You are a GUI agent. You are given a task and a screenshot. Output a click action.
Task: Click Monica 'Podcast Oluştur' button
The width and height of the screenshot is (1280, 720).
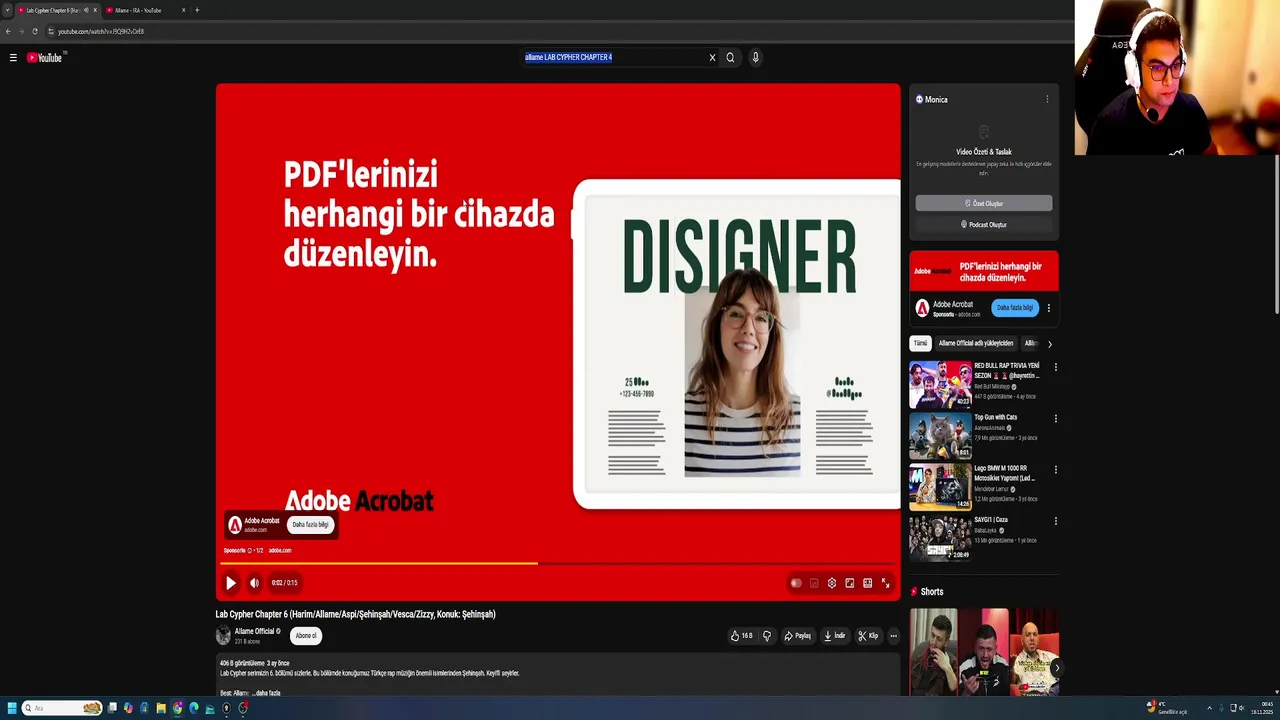click(x=984, y=225)
